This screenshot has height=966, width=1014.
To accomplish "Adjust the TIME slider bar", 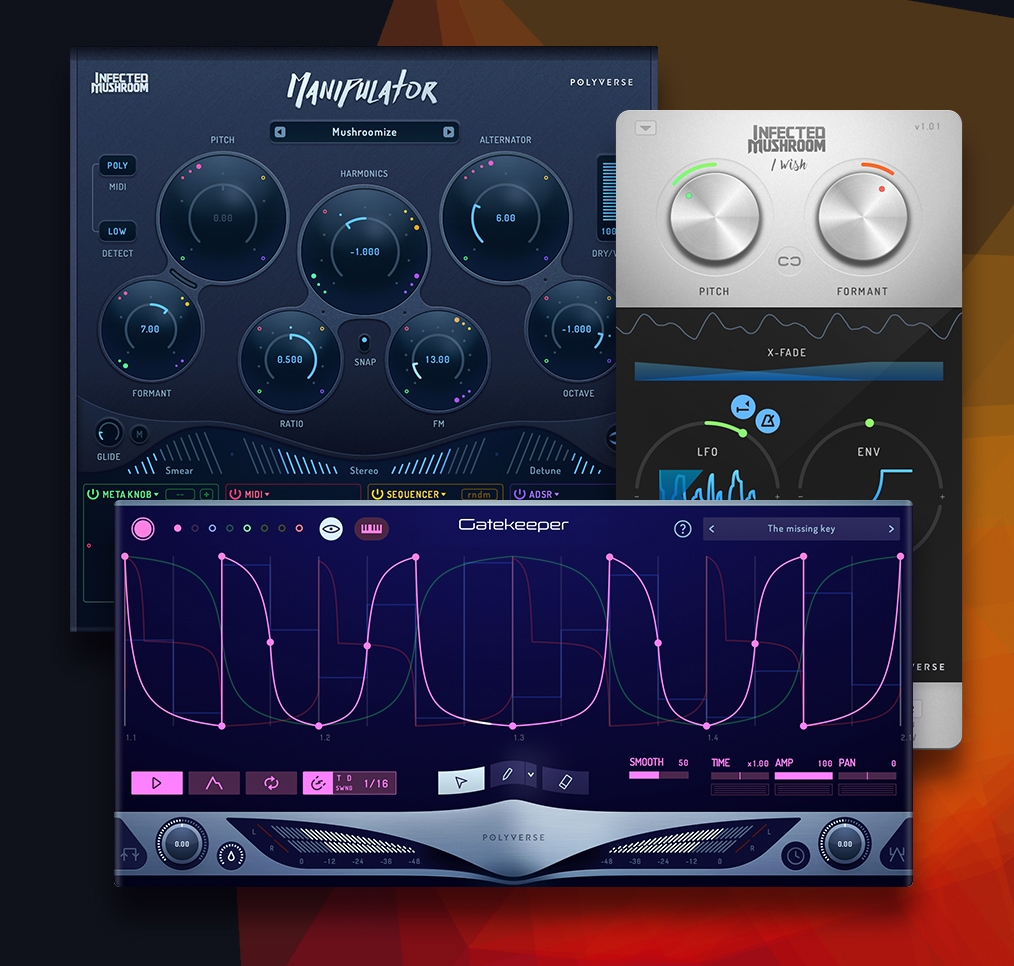I will (740, 775).
